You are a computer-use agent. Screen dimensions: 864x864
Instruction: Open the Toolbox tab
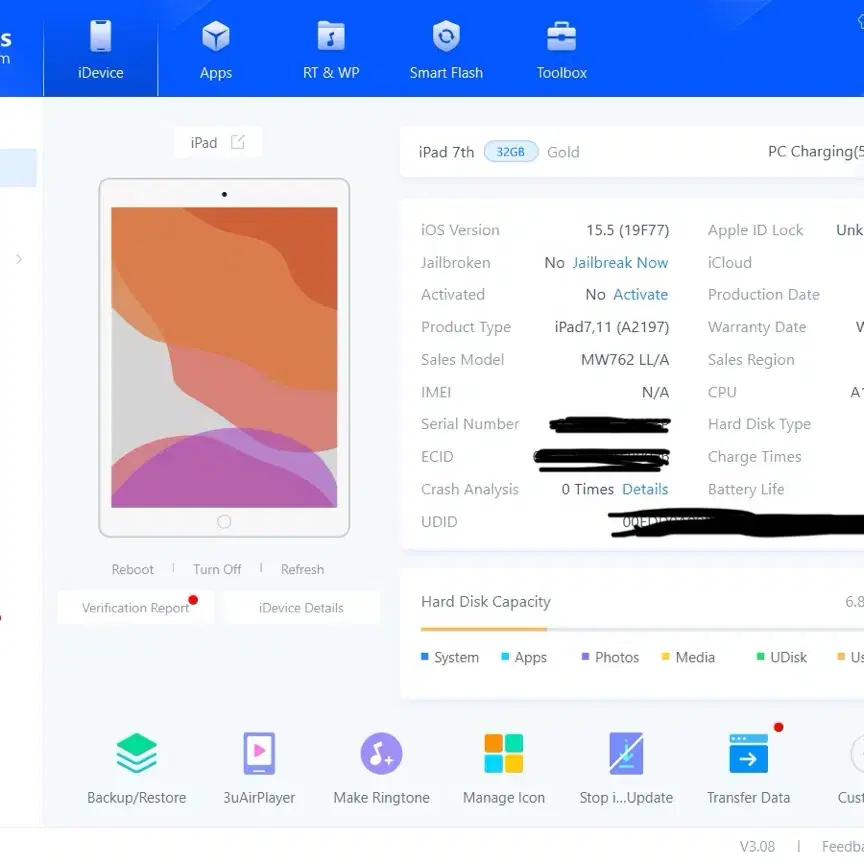point(561,50)
